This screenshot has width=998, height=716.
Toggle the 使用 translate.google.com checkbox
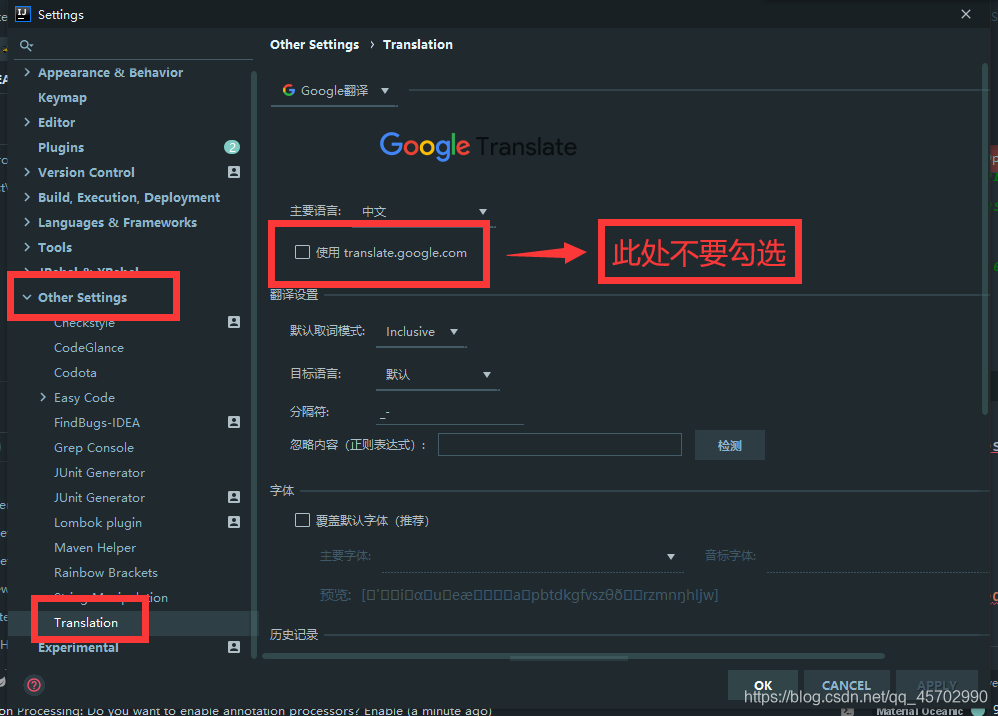pyautogui.click(x=302, y=253)
